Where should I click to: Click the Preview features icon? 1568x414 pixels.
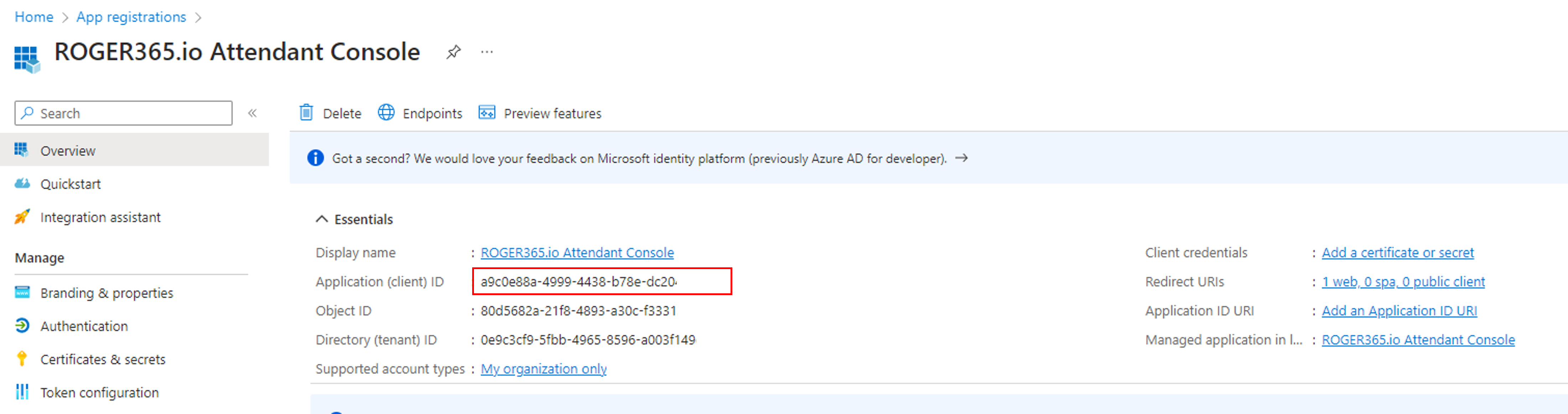coord(486,113)
